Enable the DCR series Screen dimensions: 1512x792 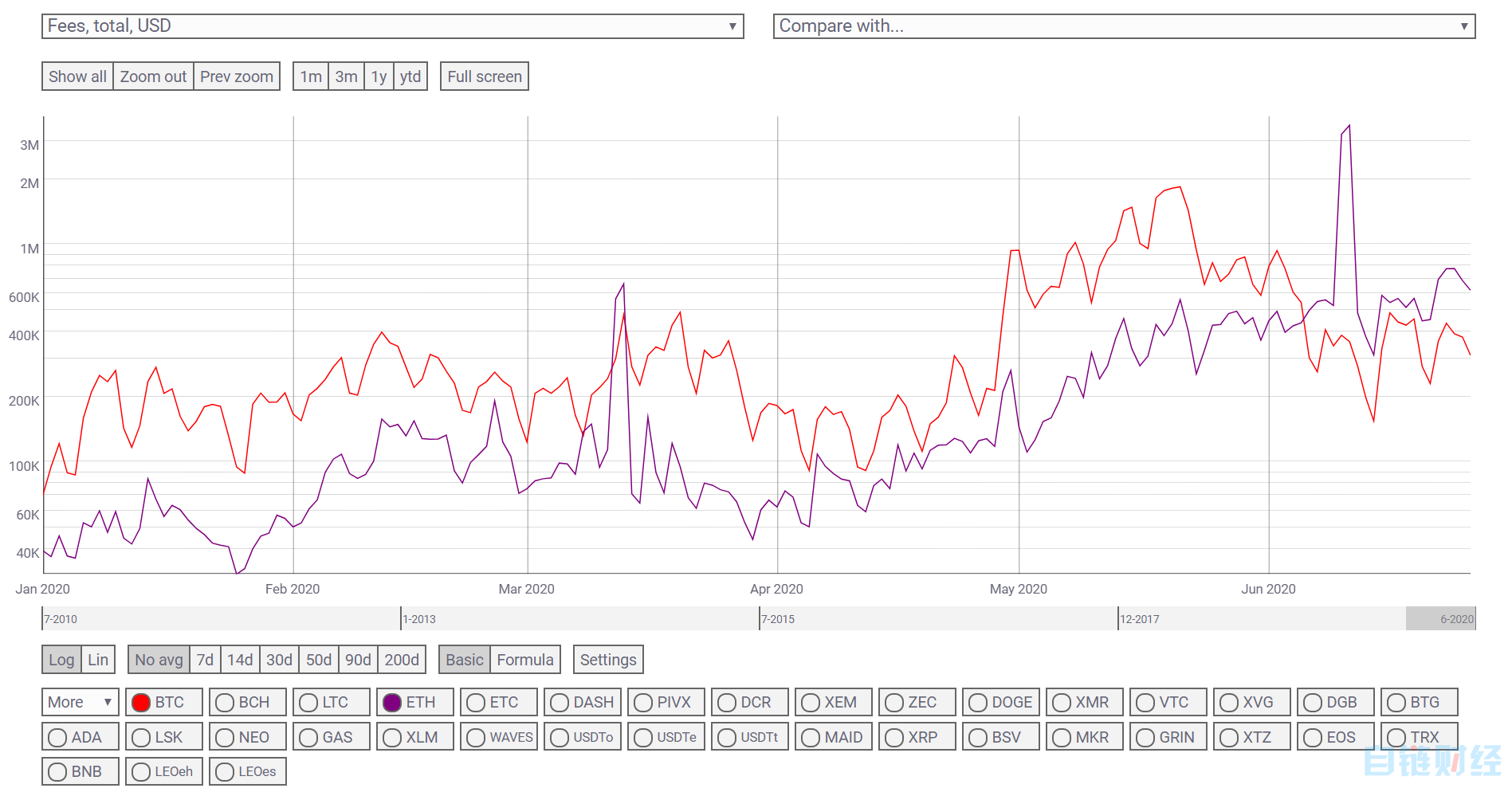[x=750, y=702]
